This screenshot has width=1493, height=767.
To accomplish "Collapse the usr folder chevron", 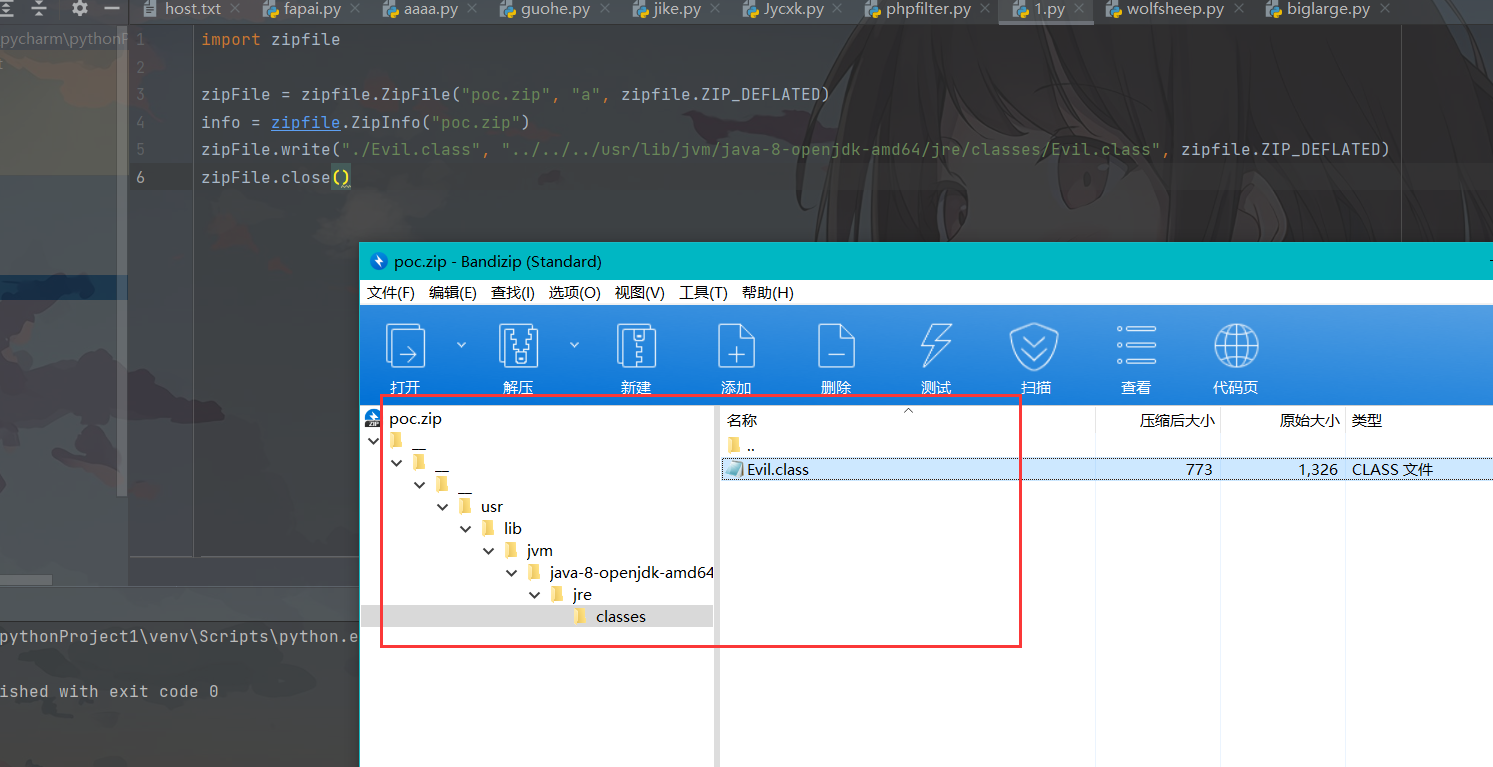I will [x=442, y=507].
